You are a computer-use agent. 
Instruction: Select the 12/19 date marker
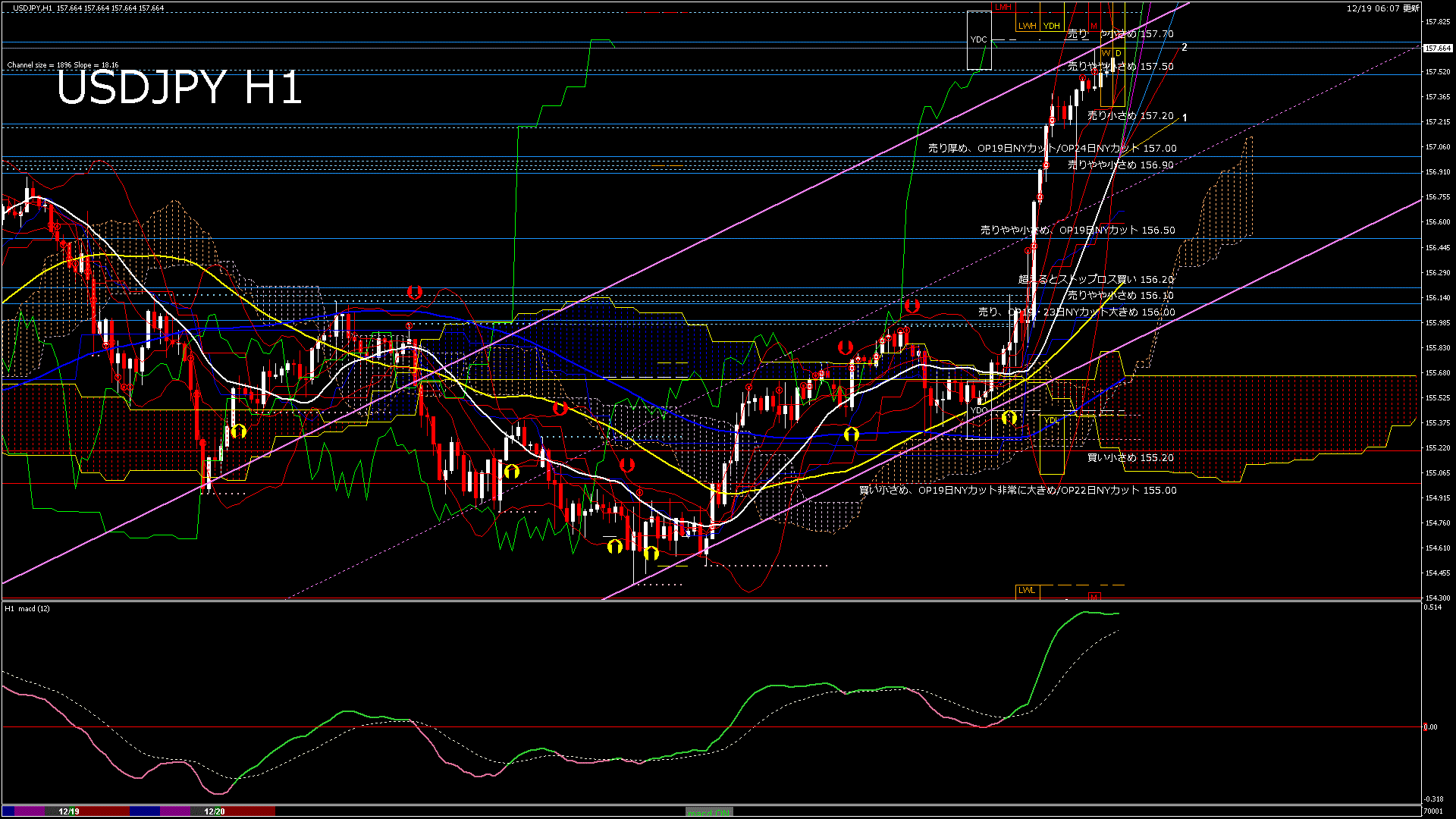click(69, 811)
